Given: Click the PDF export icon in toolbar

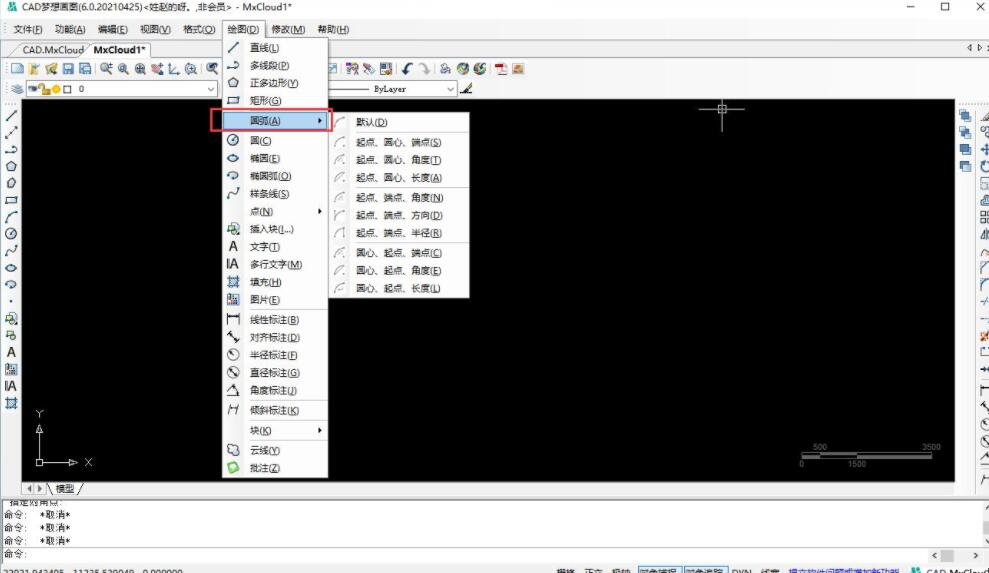Looking at the screenshot, I should click(501, 69).
